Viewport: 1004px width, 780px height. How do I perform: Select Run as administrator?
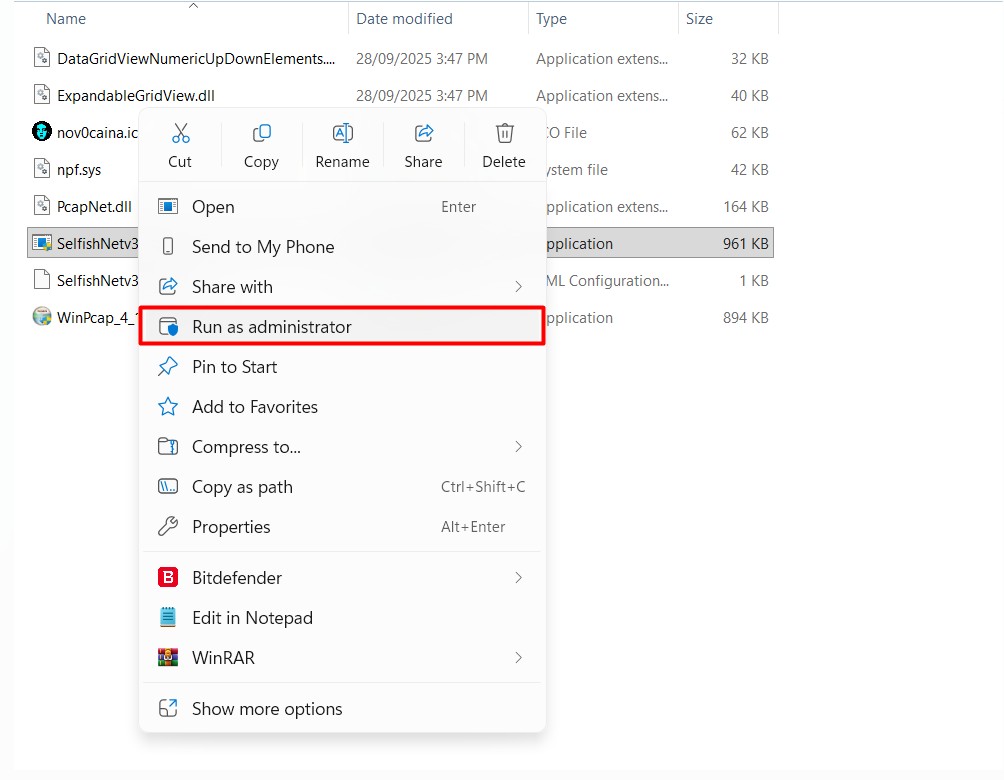(x=272, y=326)
